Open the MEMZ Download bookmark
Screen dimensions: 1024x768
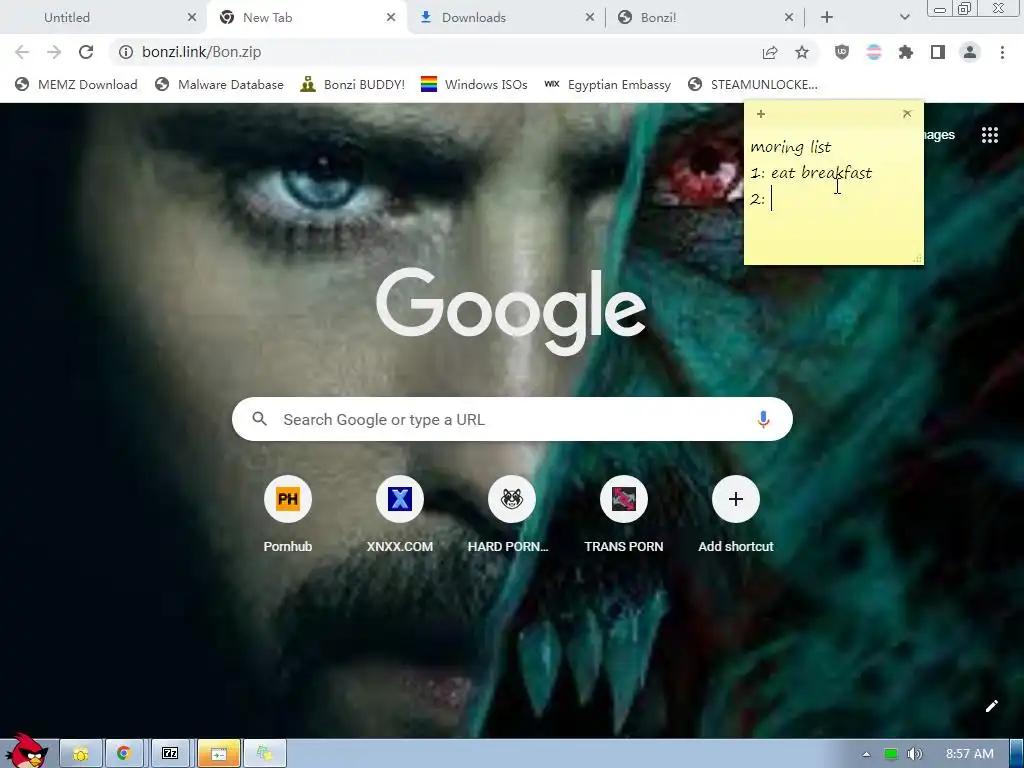pos(76,84)
